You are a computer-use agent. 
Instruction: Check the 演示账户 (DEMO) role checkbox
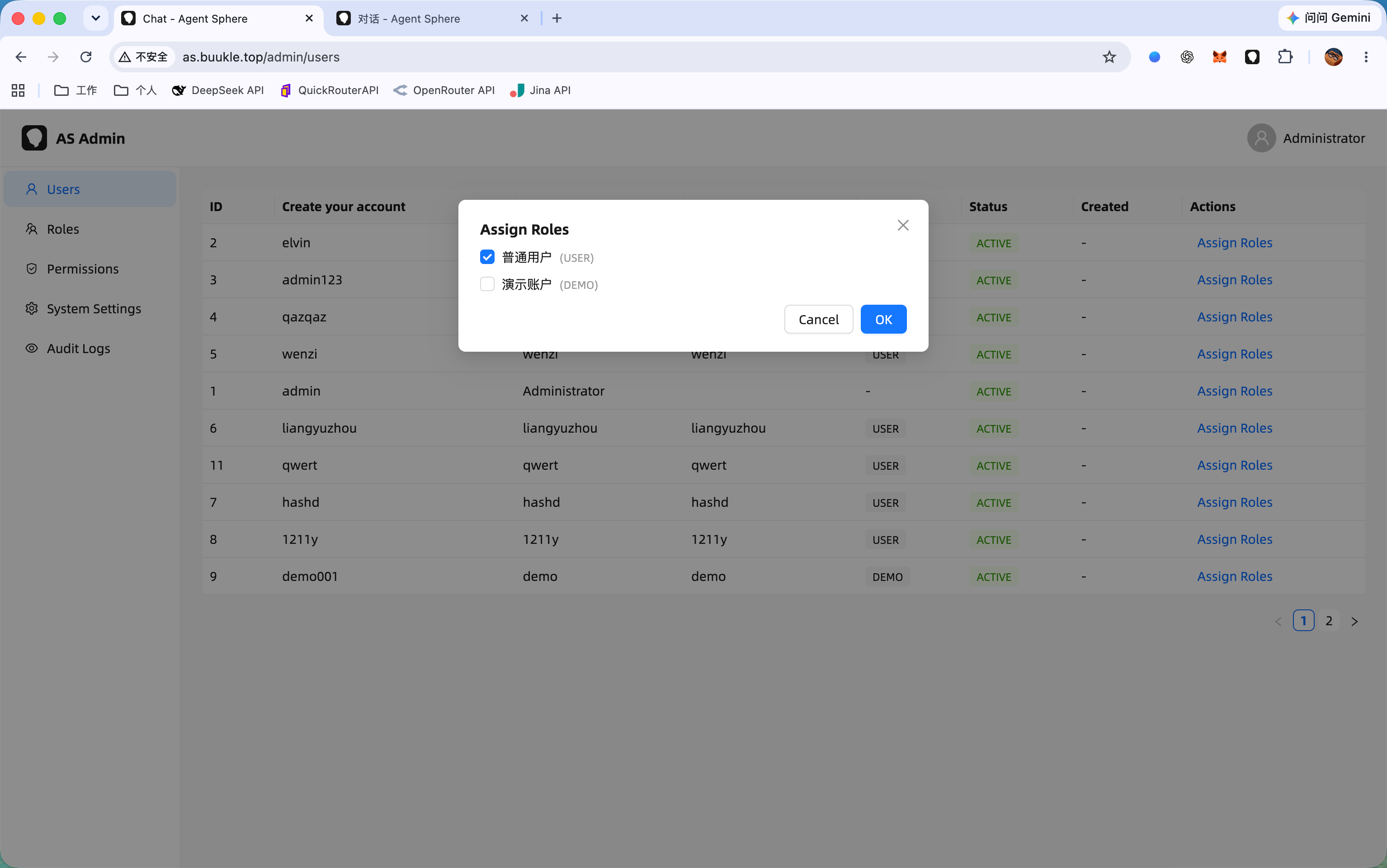point(487,284)
